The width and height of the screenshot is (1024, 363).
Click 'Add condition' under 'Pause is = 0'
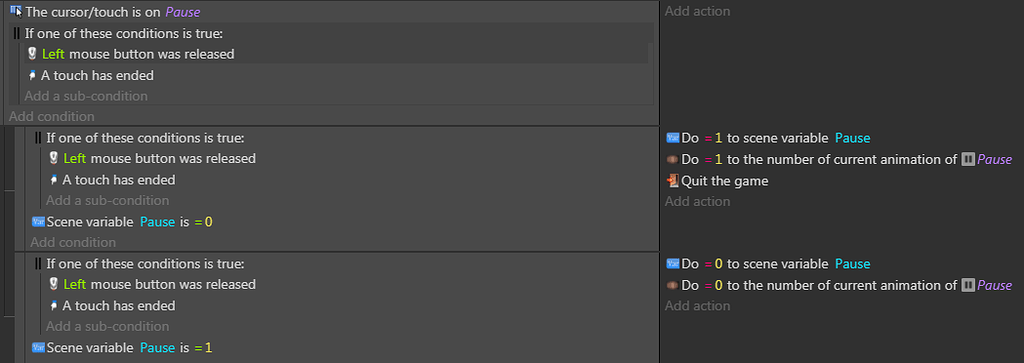click(73, 242)
